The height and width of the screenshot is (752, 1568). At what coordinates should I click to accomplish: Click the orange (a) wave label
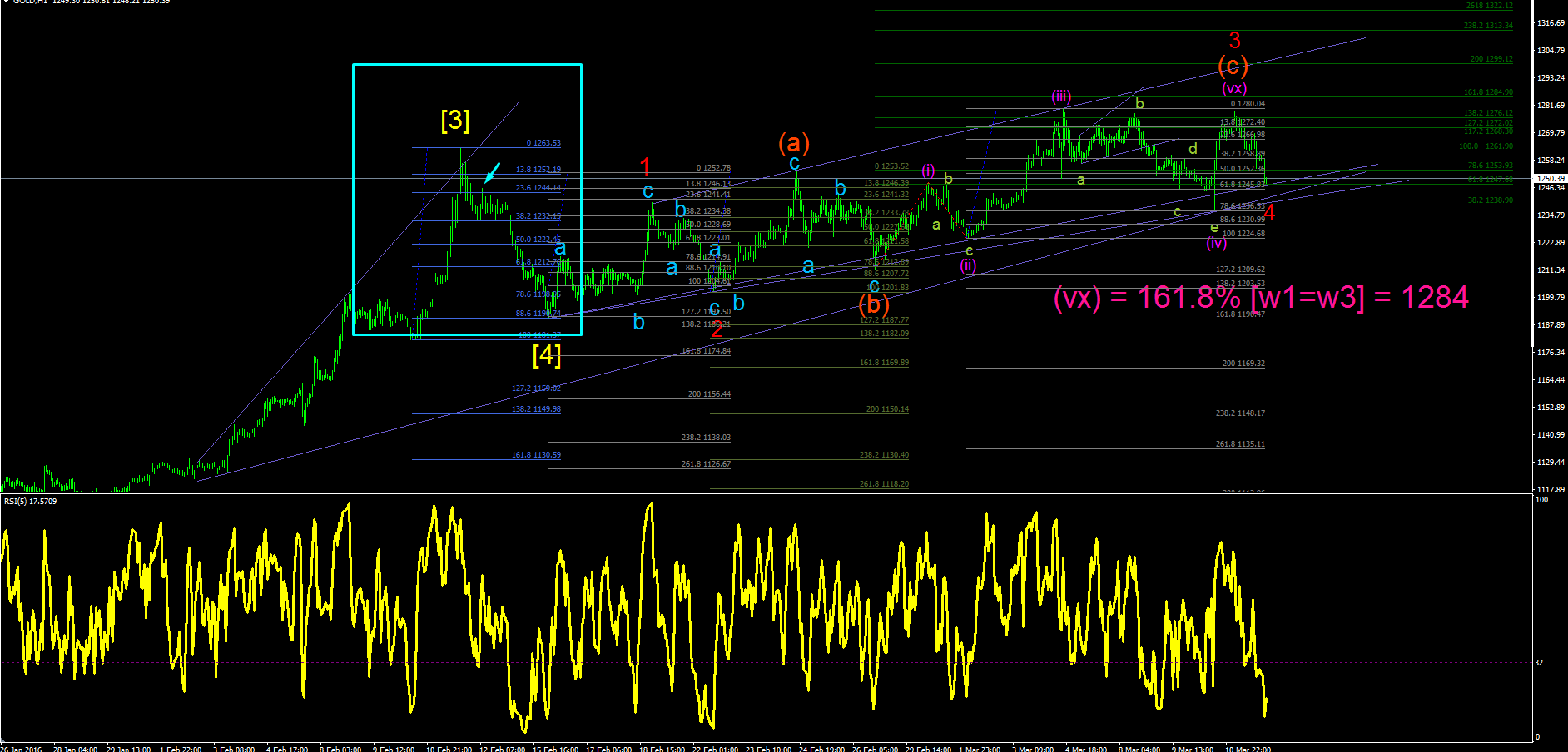click(x=794, y=143)
